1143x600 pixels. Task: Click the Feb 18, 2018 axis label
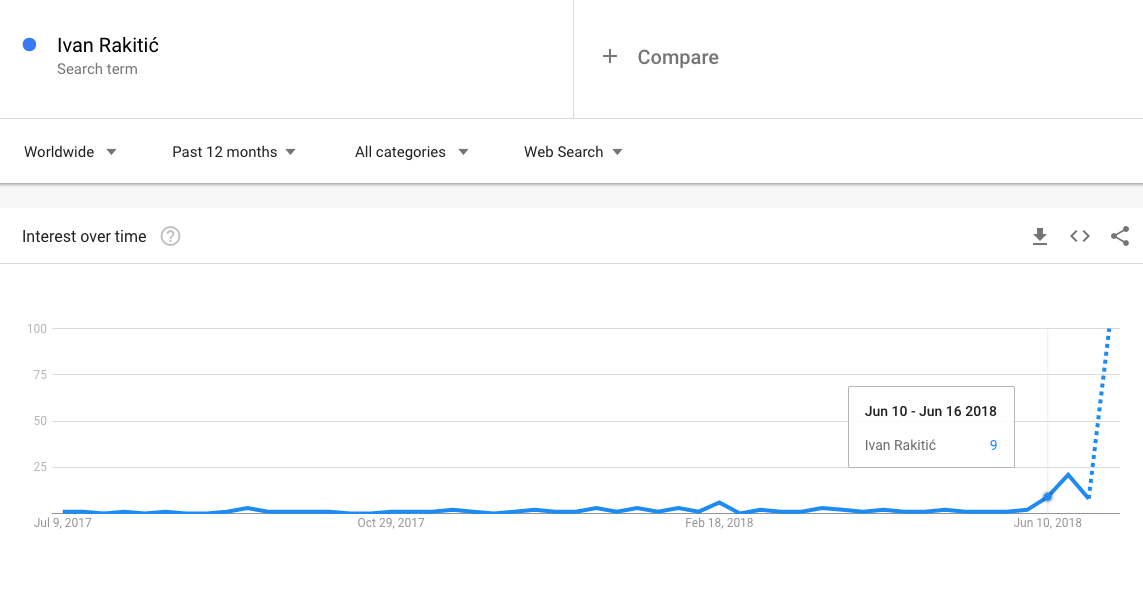[719, 523]
